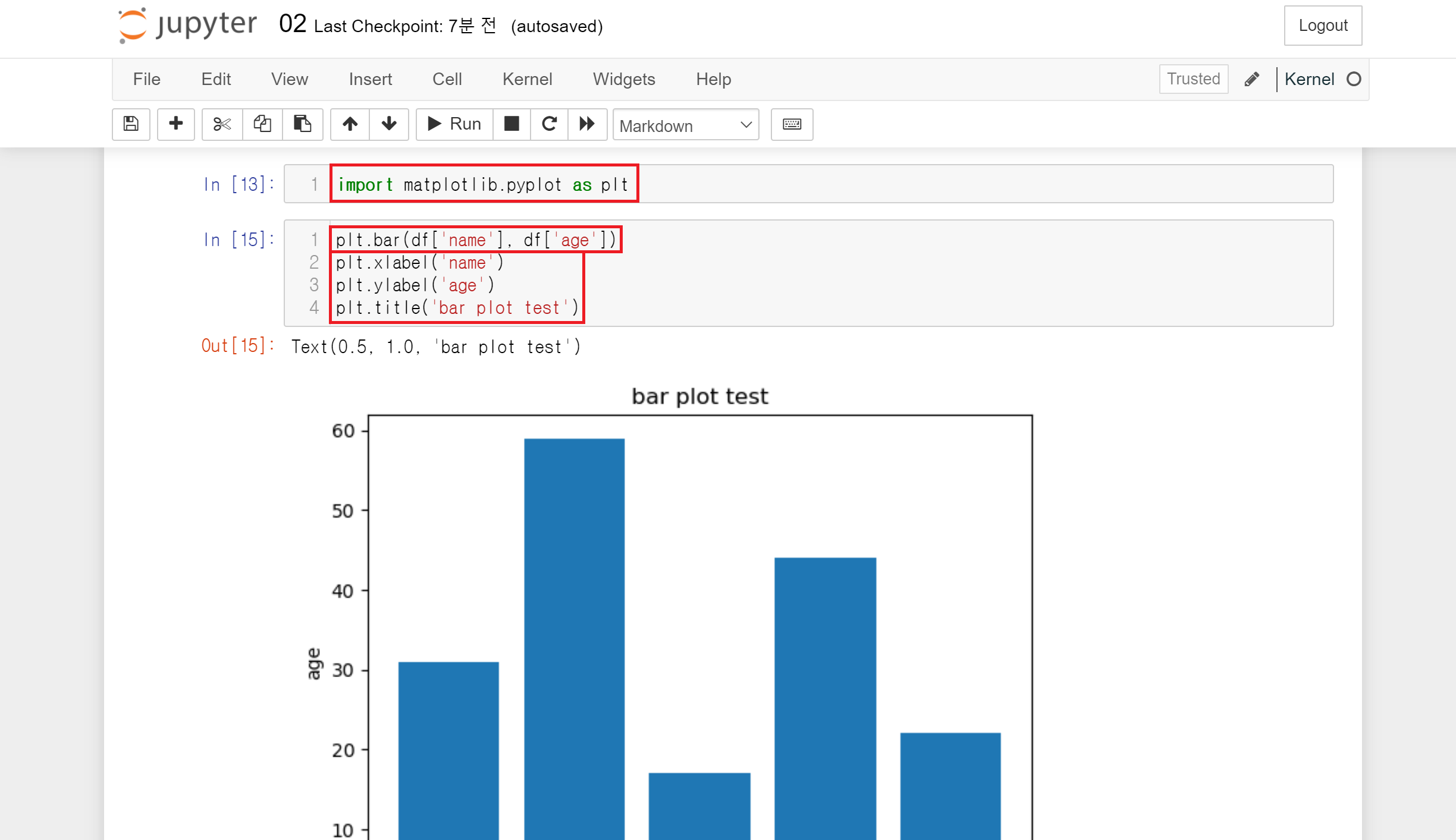Viewport: 1456px width, 840px height.
Task: Copy selected cells icon
Action: 262,124
